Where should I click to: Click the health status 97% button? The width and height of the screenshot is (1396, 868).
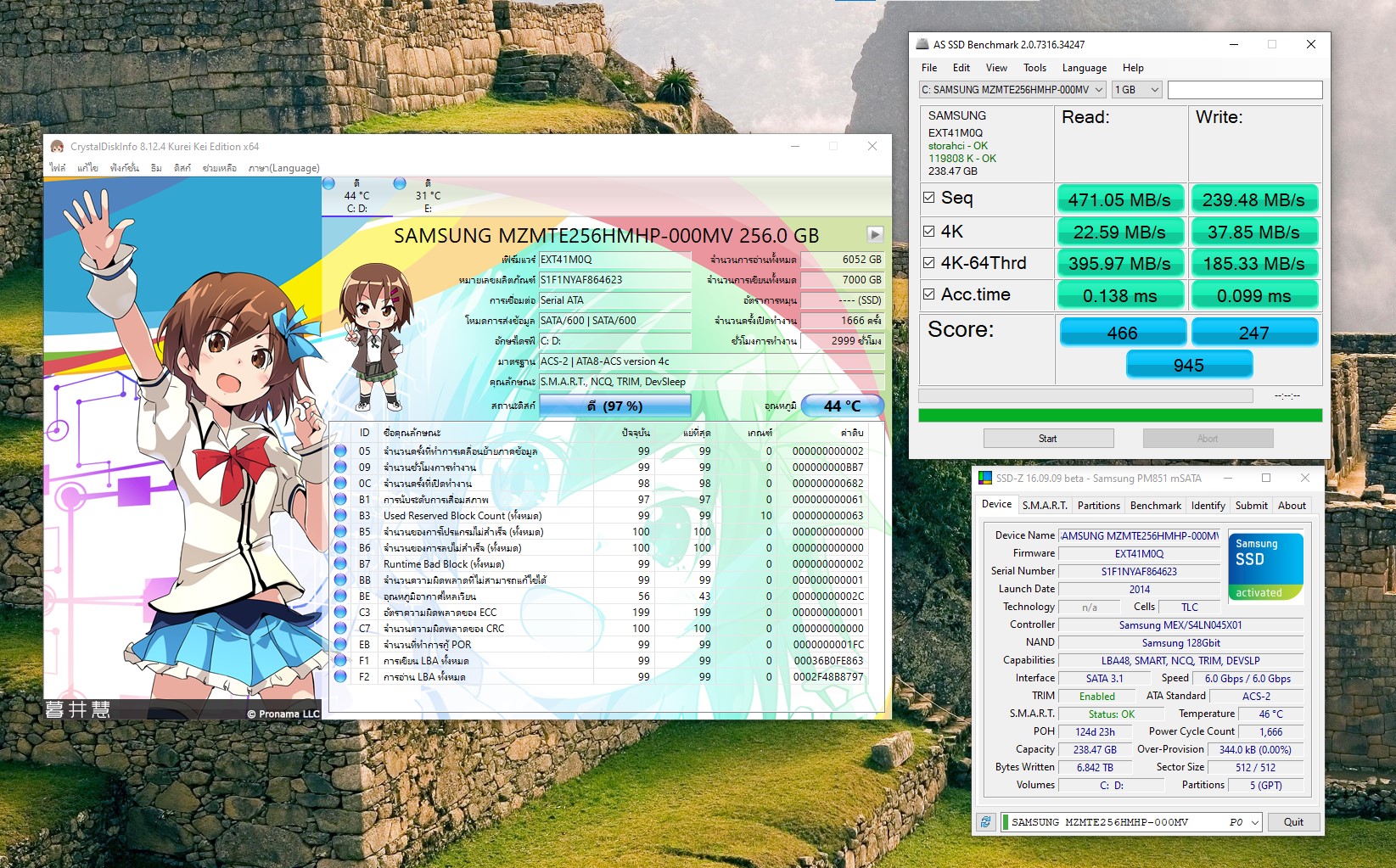point(614,406)
